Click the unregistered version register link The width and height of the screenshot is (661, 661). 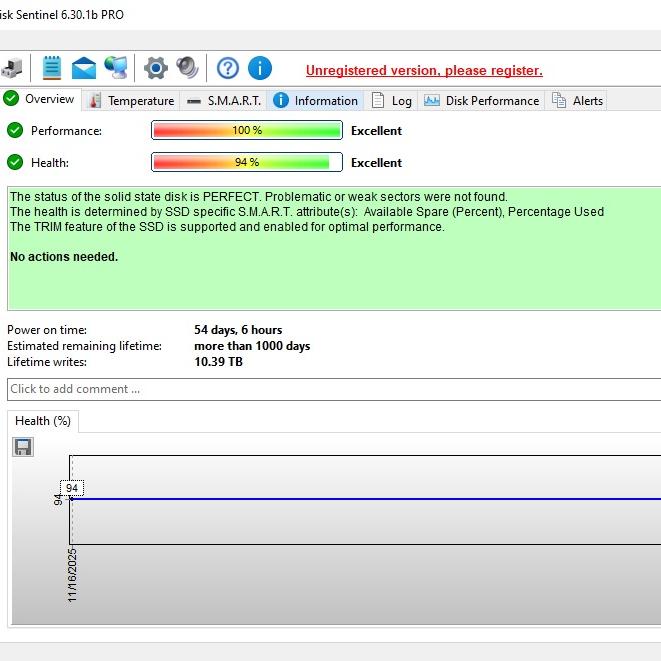(x=424, y=70)
